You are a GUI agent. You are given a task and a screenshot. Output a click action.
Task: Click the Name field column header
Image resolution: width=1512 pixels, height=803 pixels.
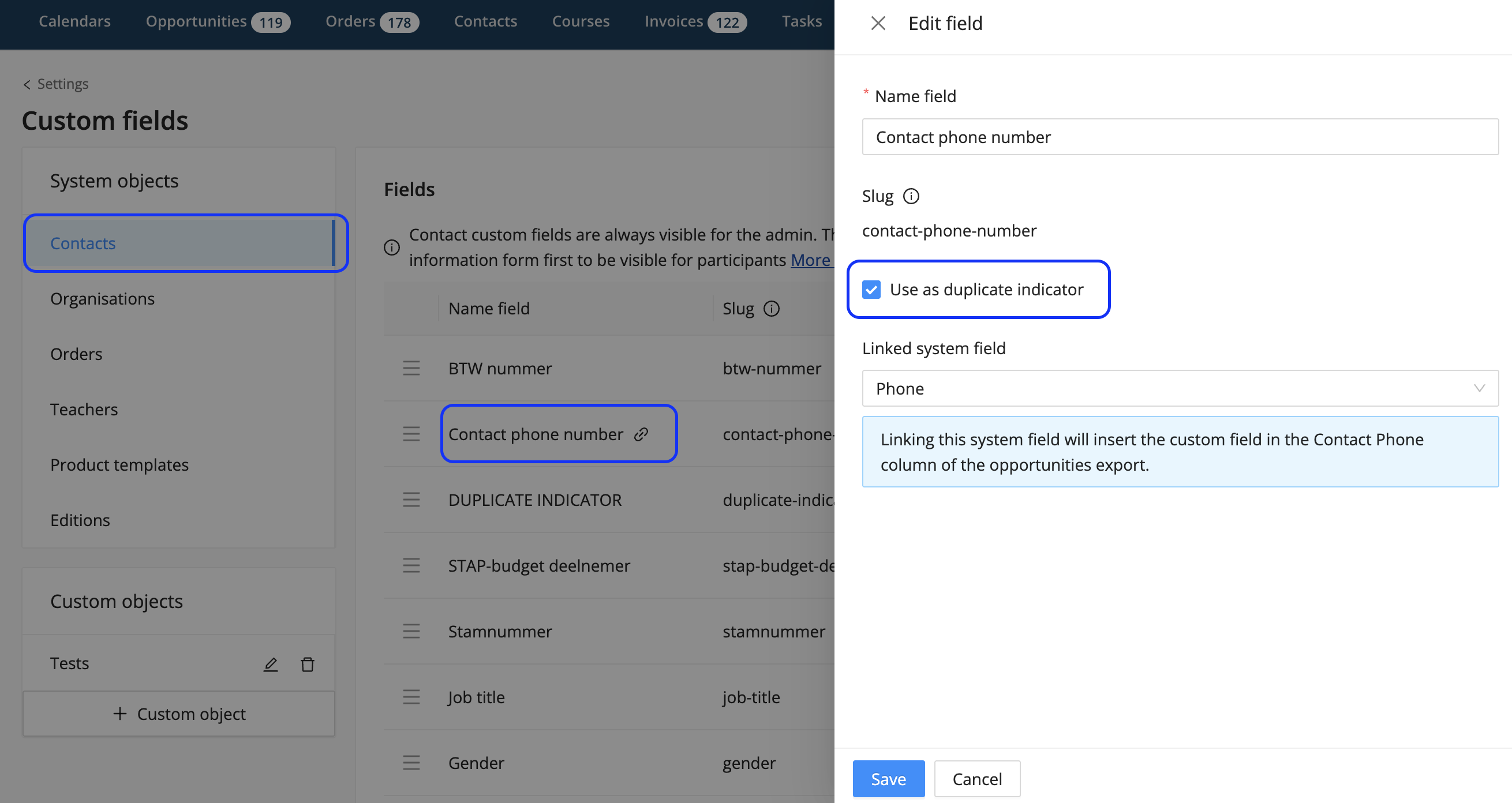coord(489,309)
